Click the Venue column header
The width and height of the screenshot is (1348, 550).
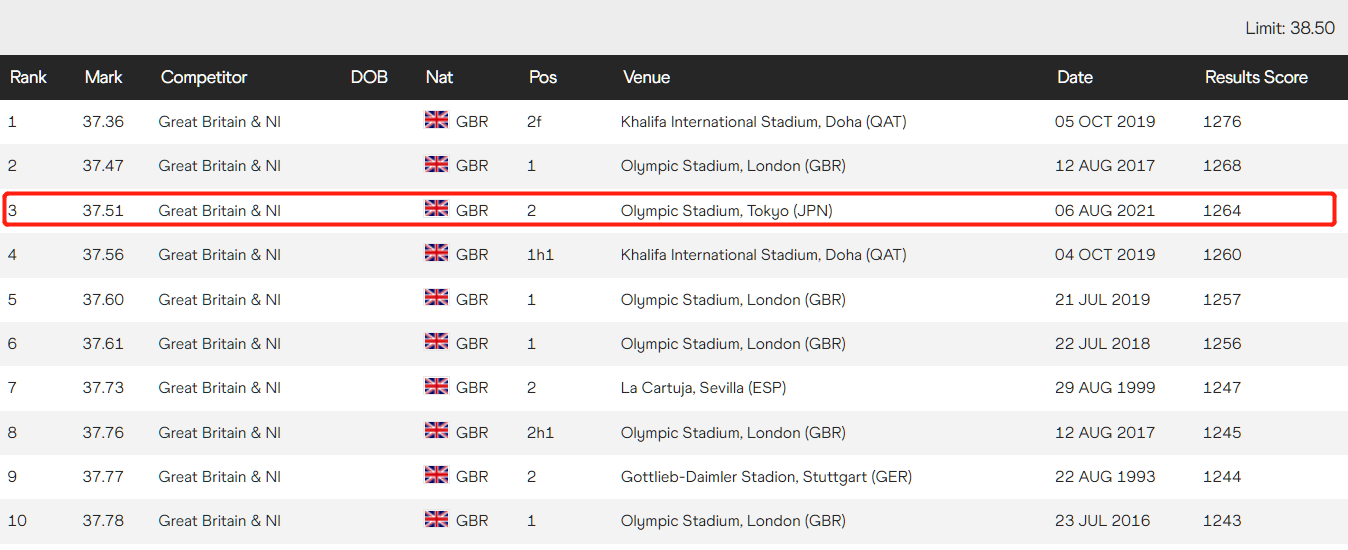(x=646, y=77)
